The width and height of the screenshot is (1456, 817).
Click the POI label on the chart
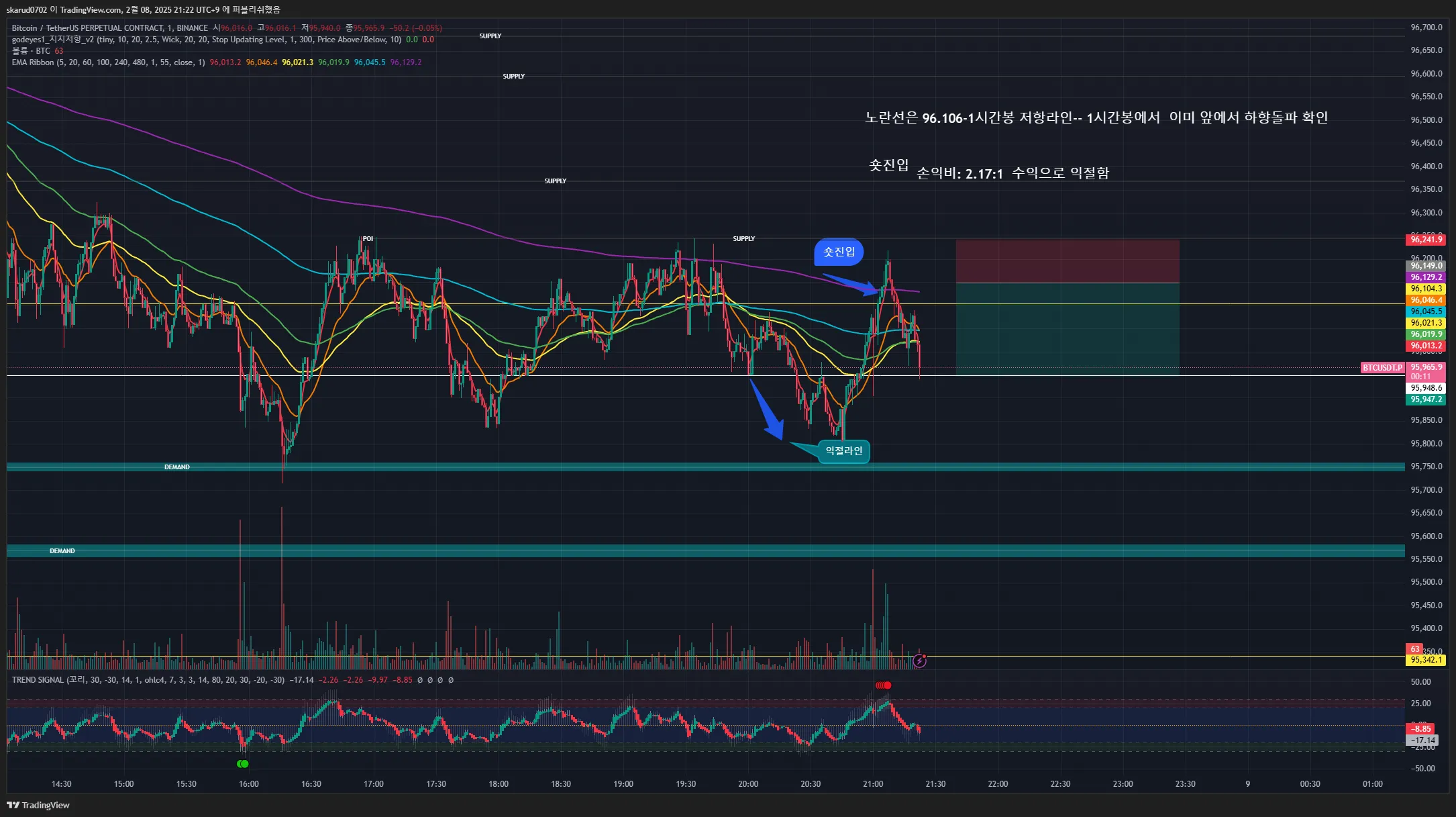tap(368, 239)
